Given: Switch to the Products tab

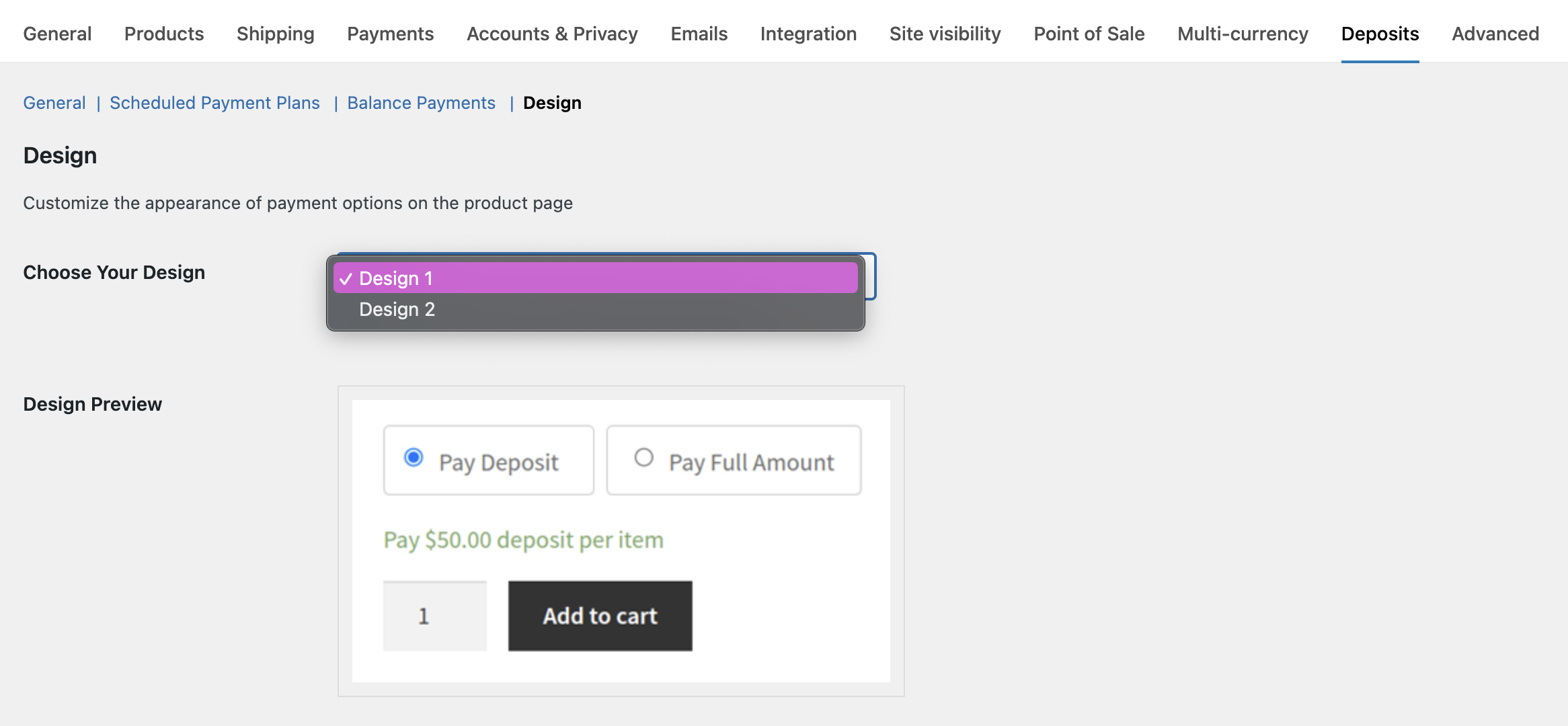Looking at the screenshot, I should (x=164, y=34).
